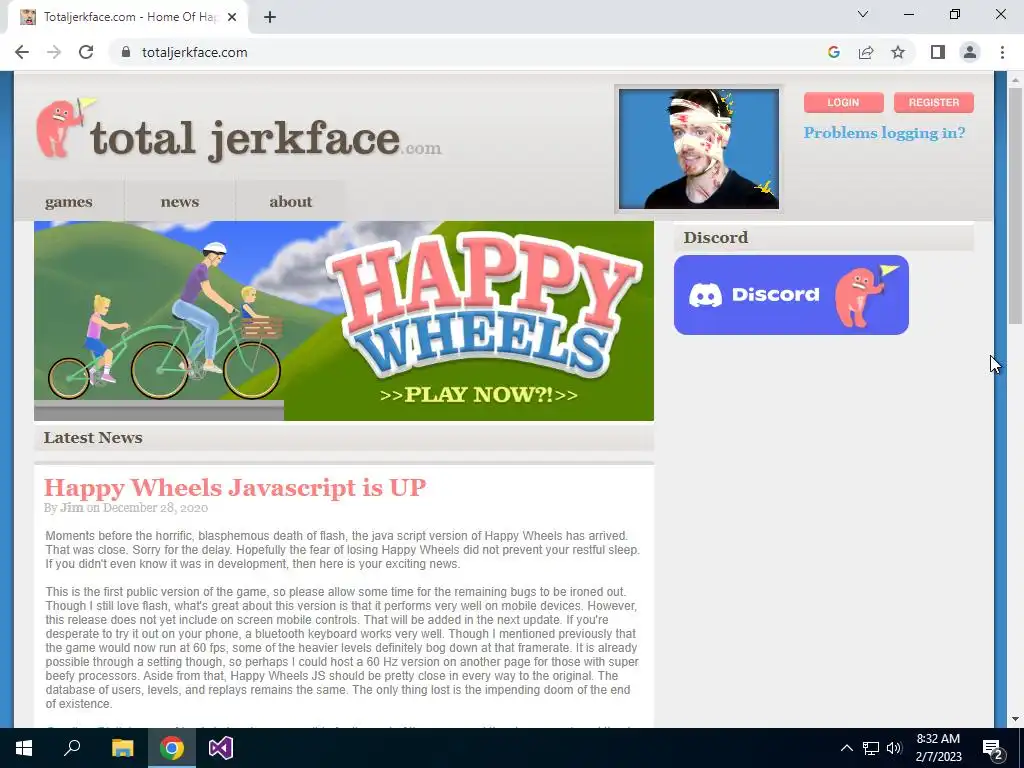Reload the page with the refresh icon
The height and width of the screenshot is (768, 1024).
pos(86,52)
